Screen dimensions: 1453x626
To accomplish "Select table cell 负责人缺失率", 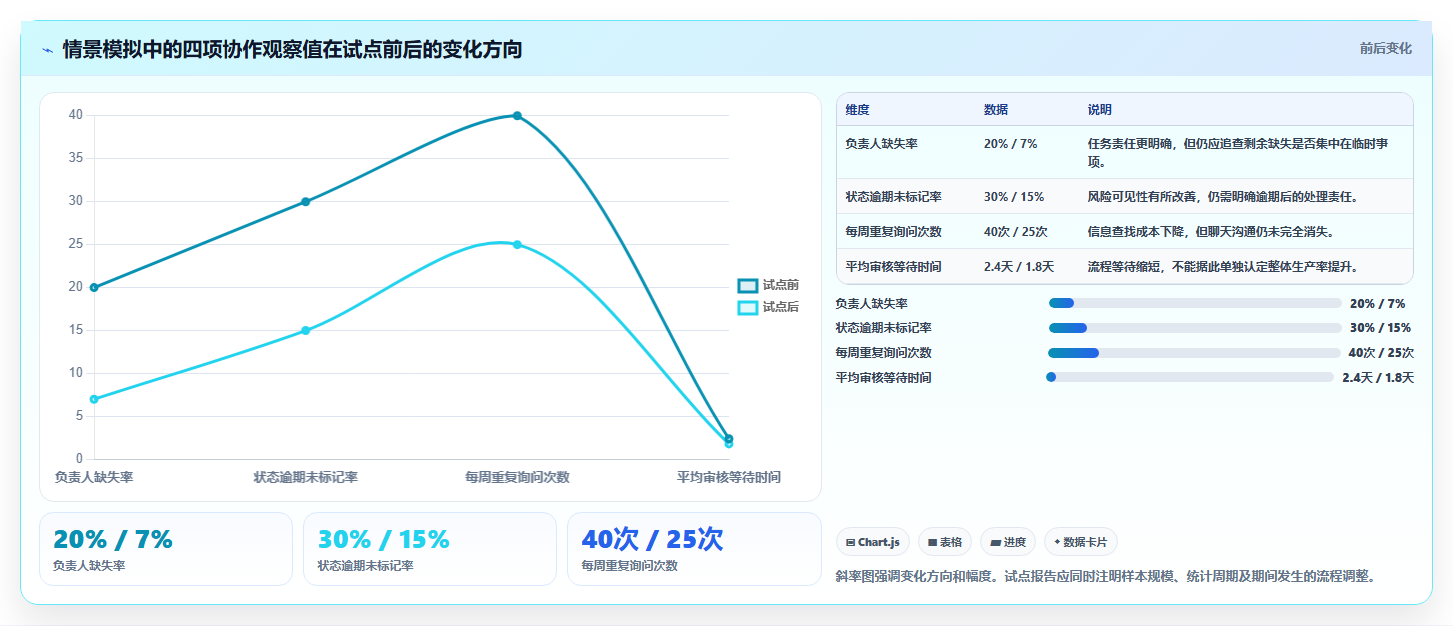I will pos(881,144).
